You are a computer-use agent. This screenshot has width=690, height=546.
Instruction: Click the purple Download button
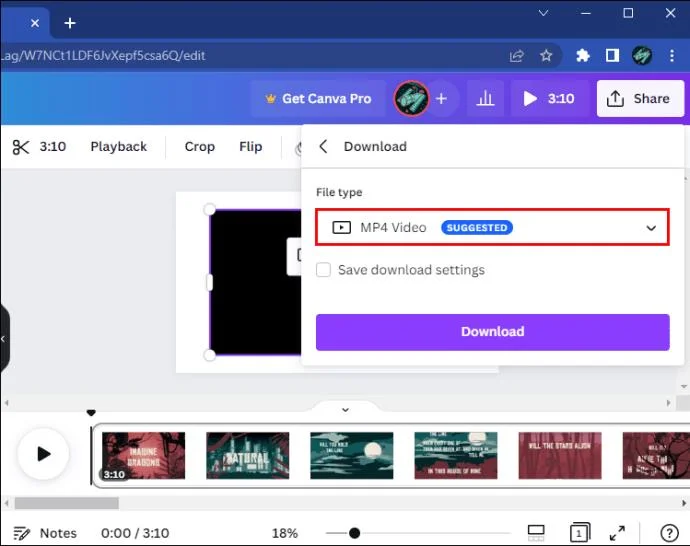pos(492,332)
